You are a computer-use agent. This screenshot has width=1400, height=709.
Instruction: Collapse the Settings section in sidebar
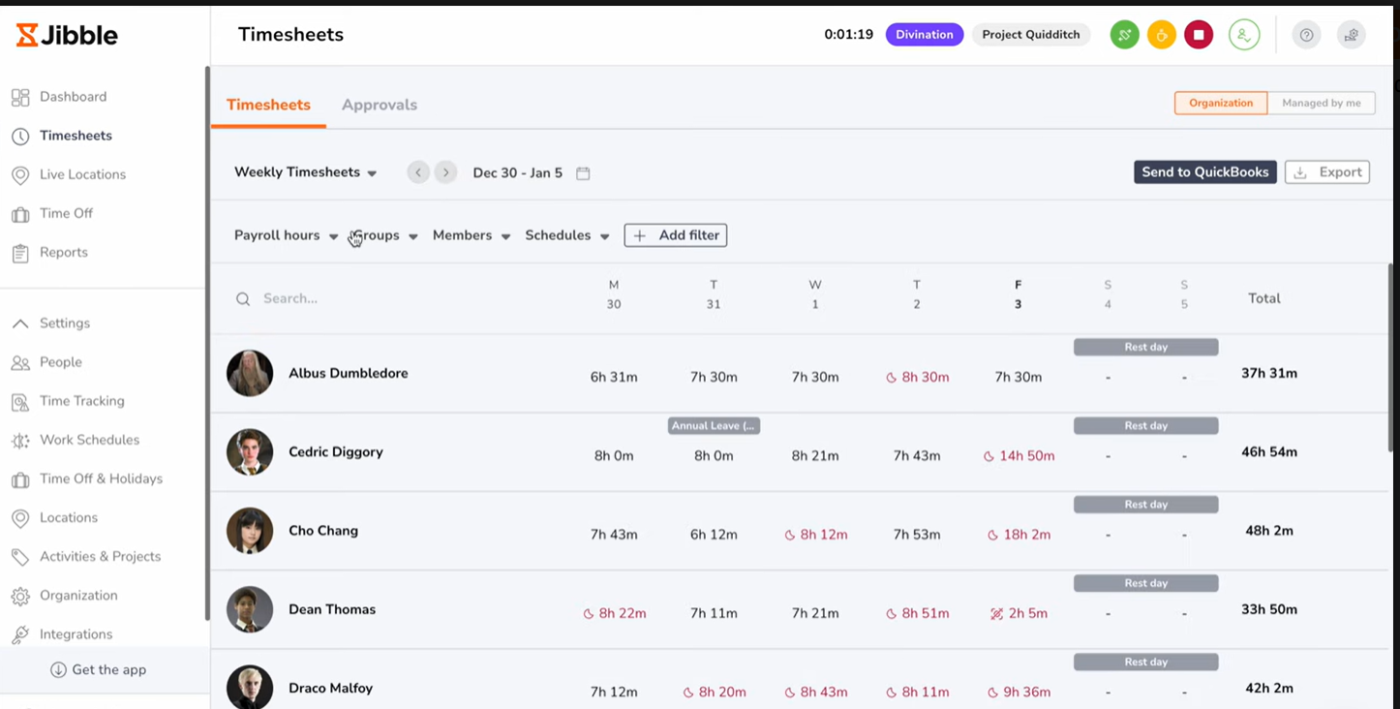click(20, 324)
